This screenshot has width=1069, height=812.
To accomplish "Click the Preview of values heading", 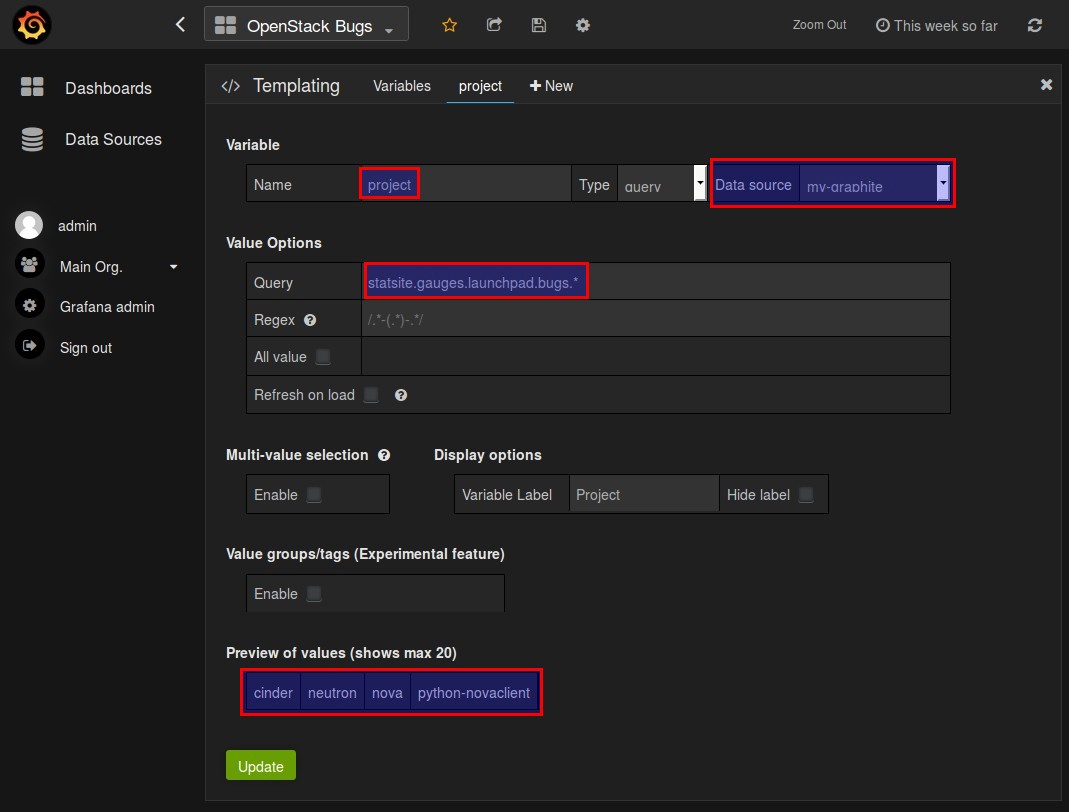I will 342,652.
